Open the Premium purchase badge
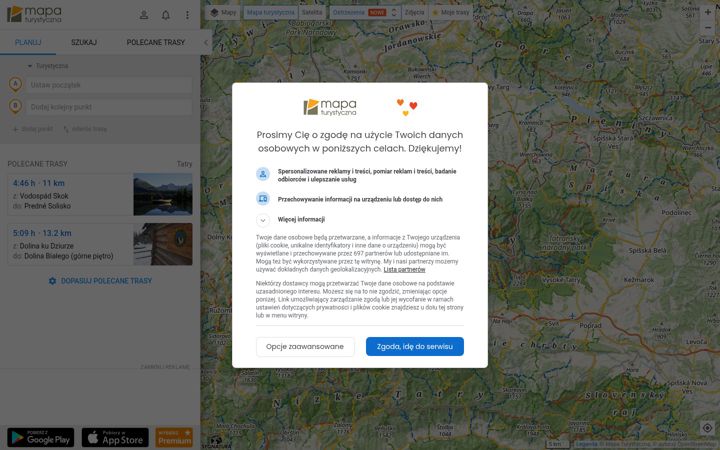 (174, 438)
